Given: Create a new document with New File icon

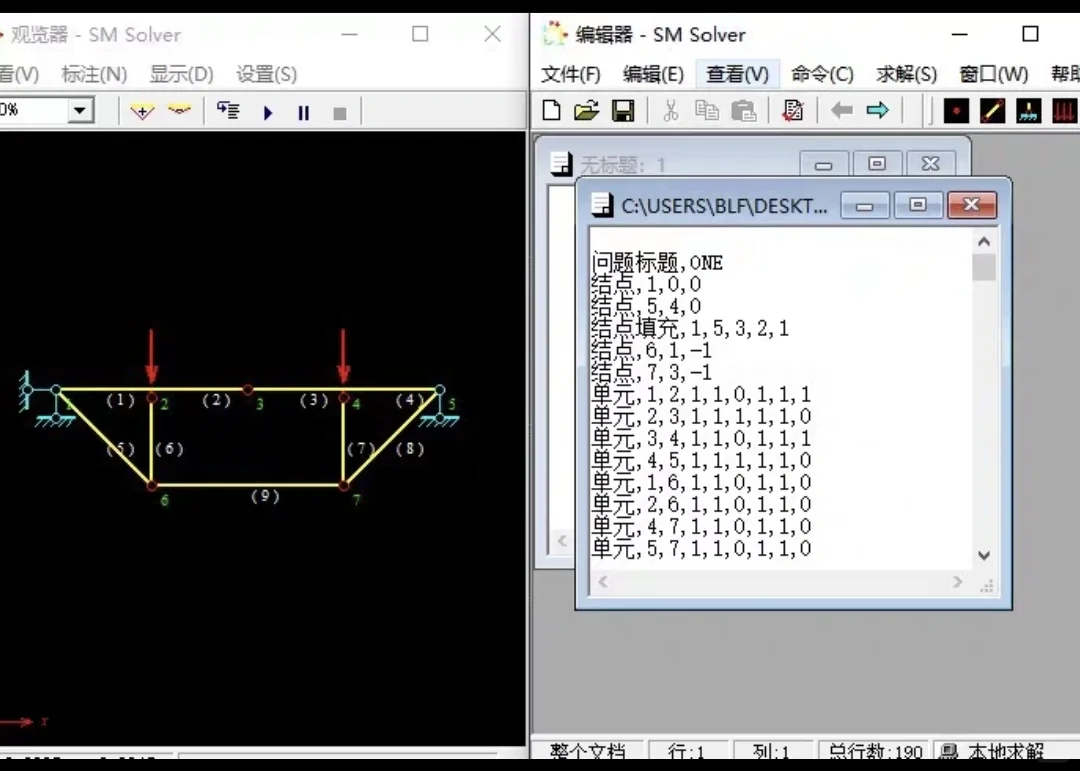Looking at the screenshot, I should (551, 110).
